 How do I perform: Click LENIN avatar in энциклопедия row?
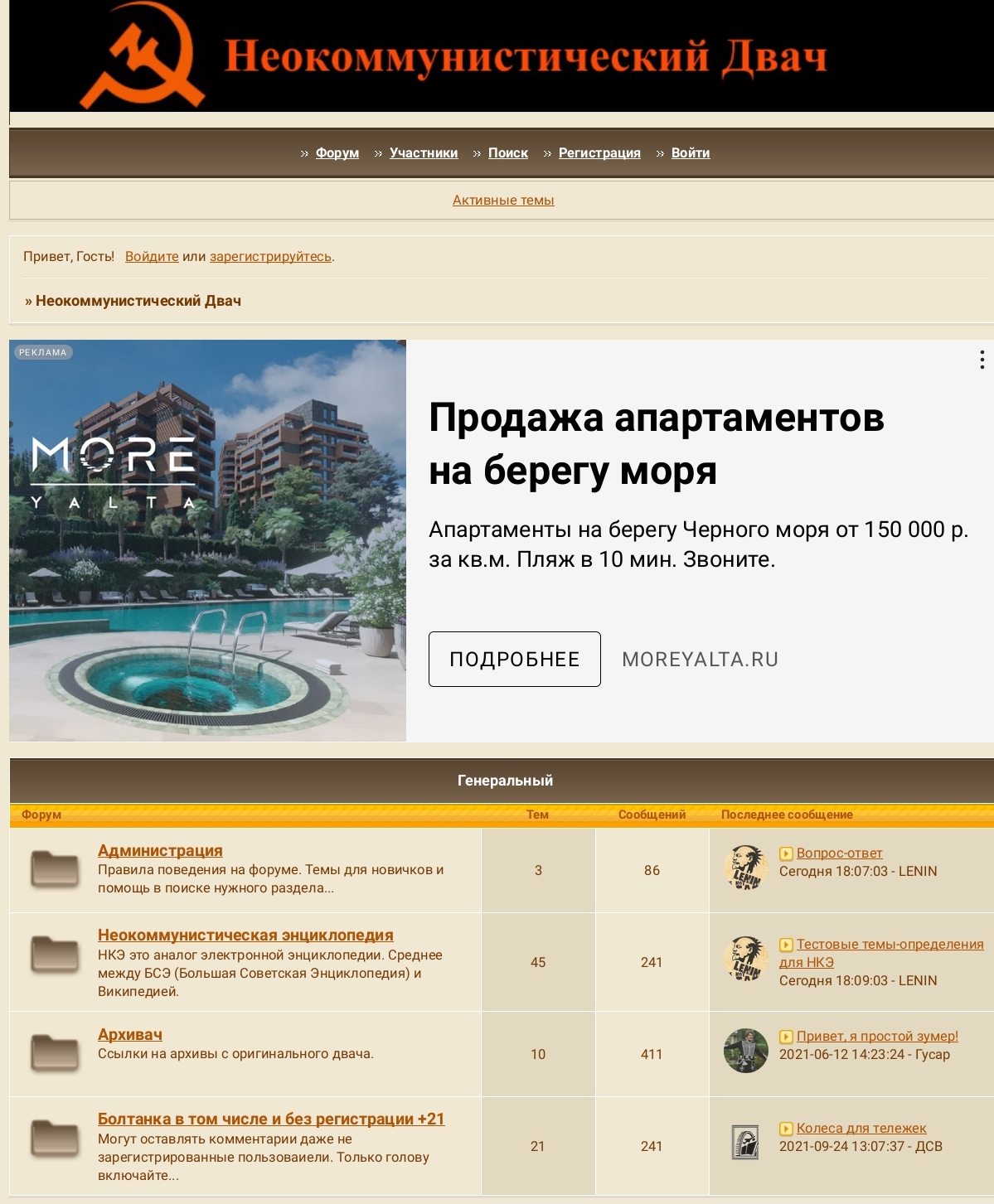pos(746,959)
